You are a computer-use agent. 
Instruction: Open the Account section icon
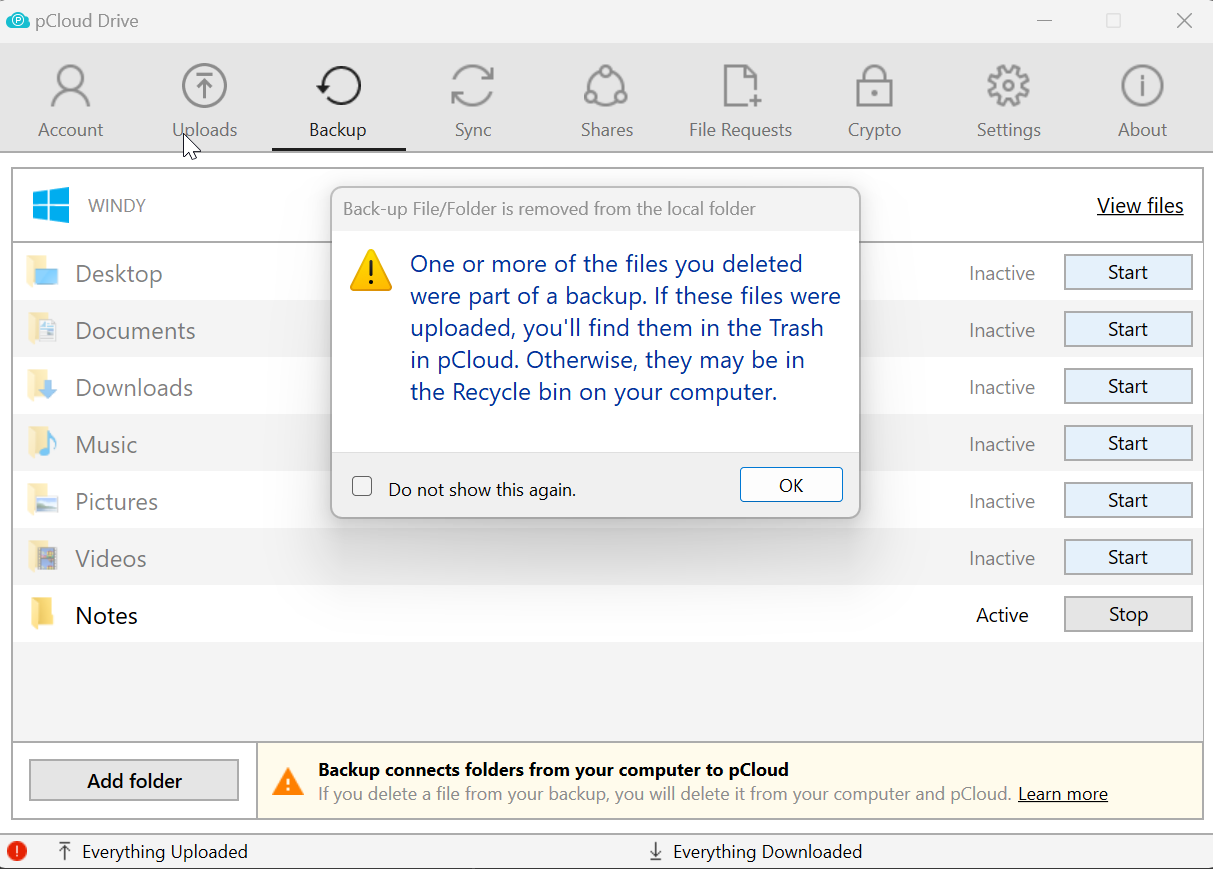coord(70,87)
